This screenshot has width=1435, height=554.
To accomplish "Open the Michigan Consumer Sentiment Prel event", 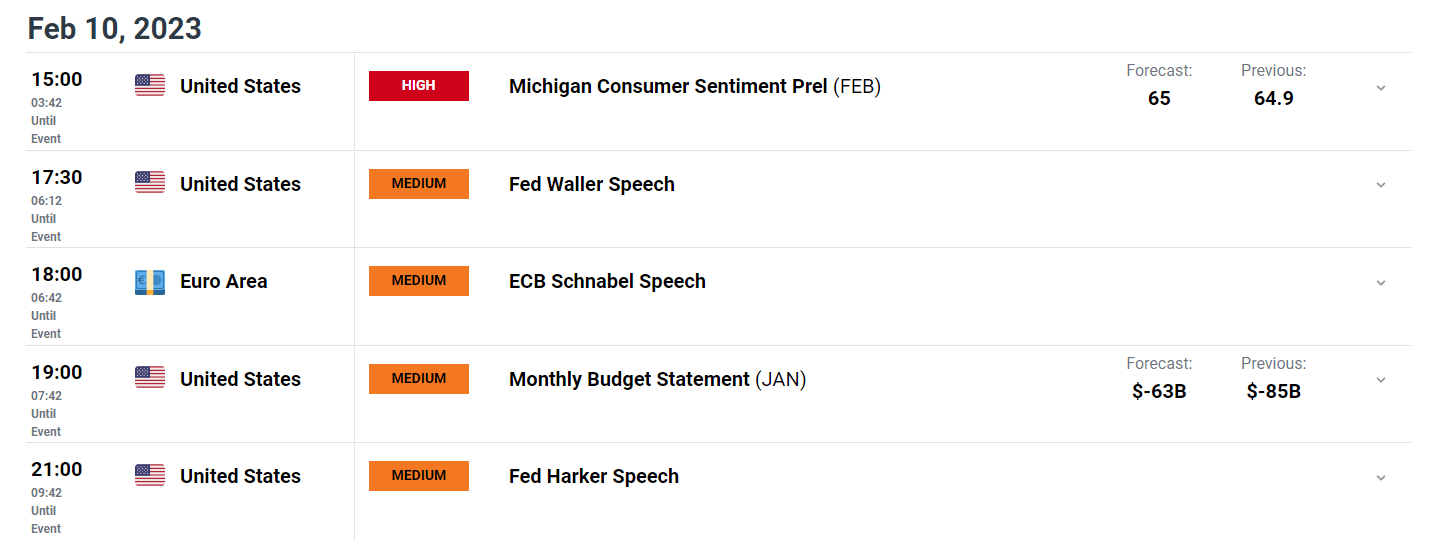I will point(695,87).
